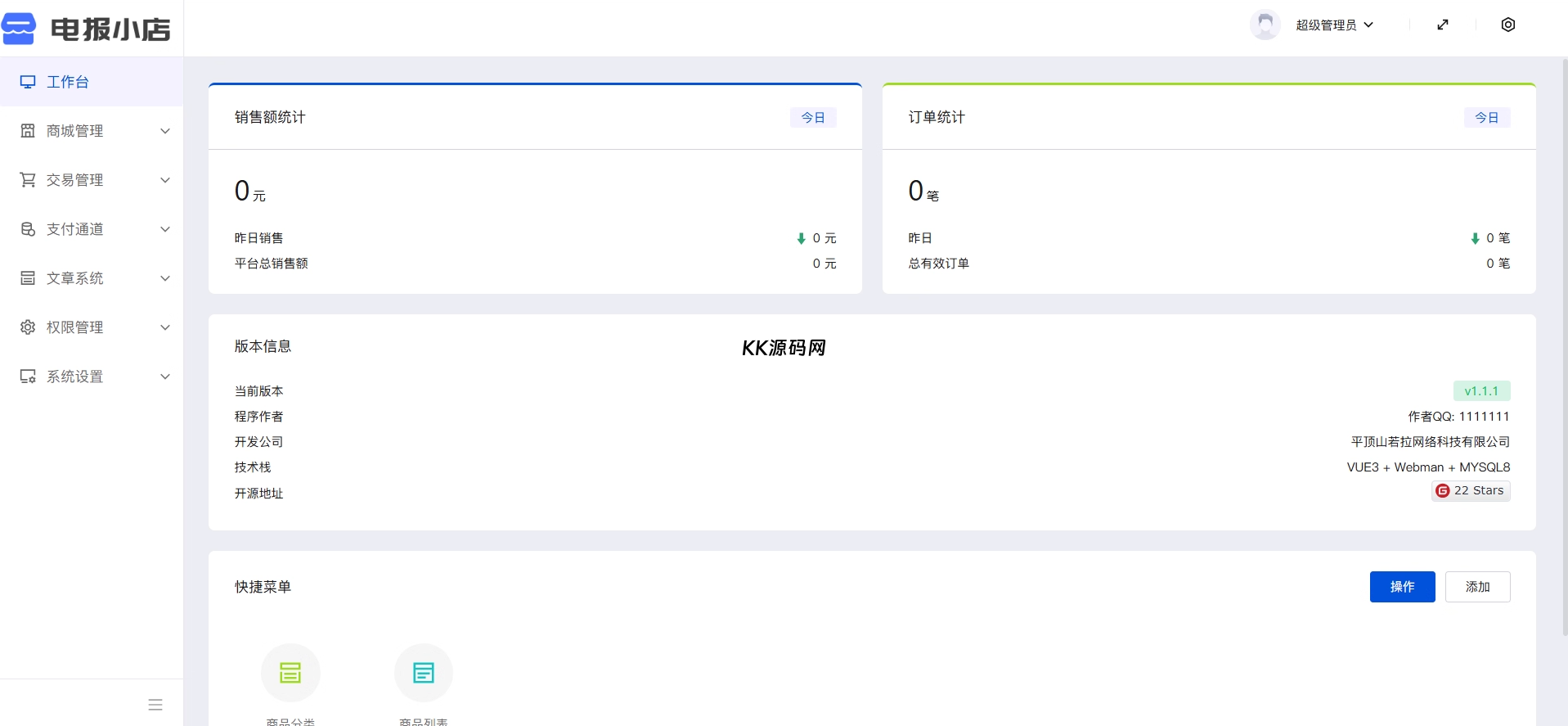Click the 版本信息 heading
This screenshot has width=1568, height=726.
[263, 346]
